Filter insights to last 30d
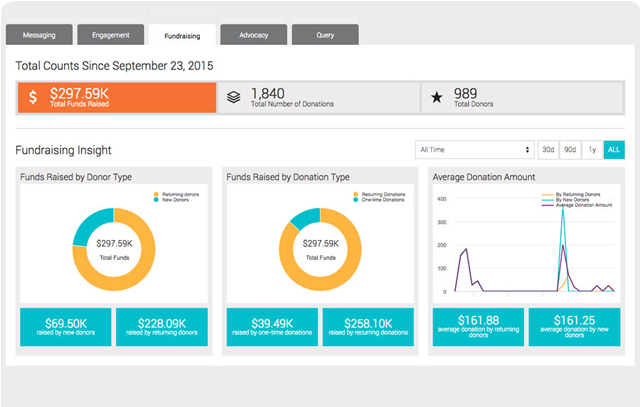This screenshot has width=640, height=407. 548,150
